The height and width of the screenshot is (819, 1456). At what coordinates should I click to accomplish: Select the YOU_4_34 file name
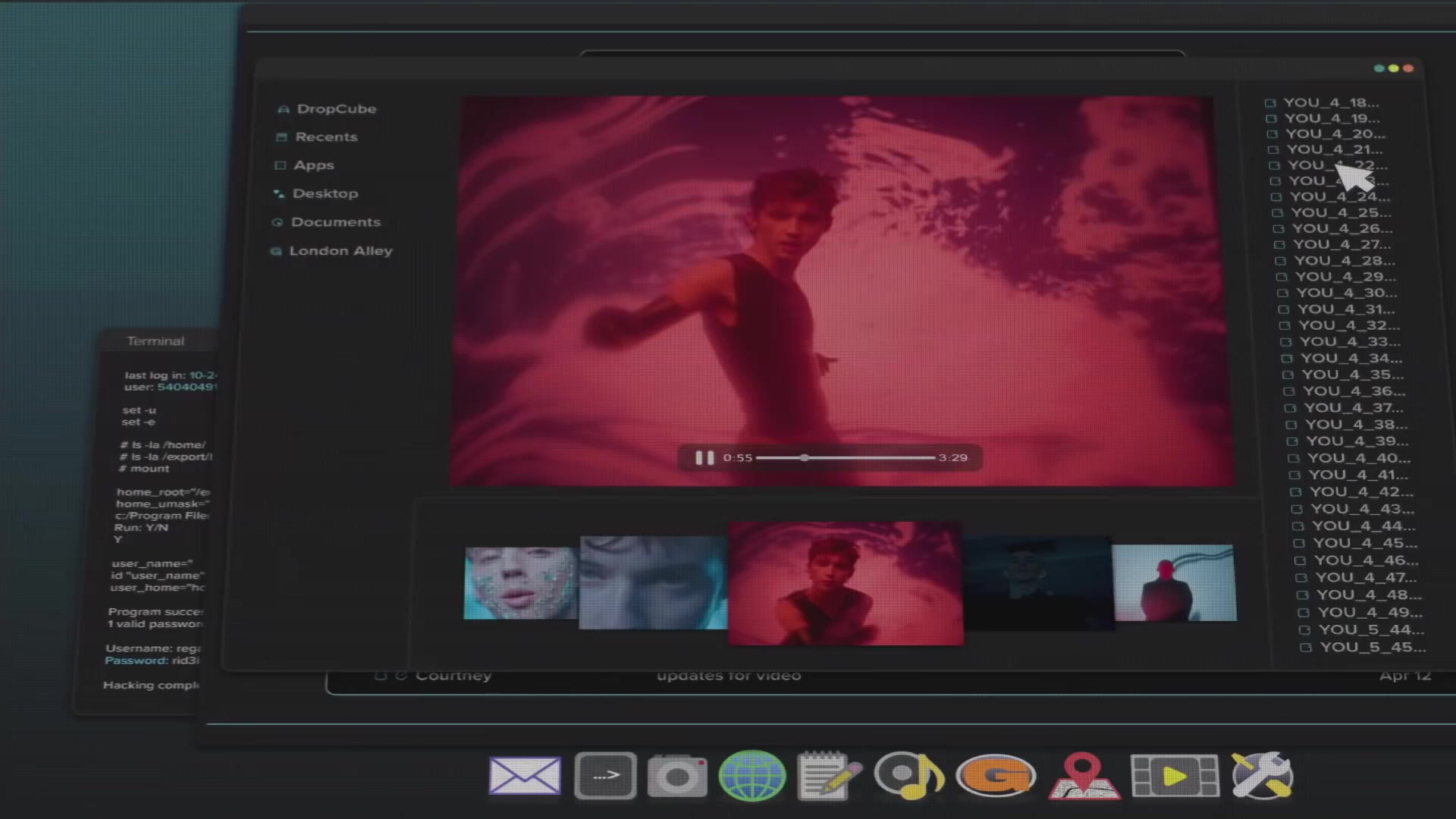pyautogui.click(x=1352, y=359)
